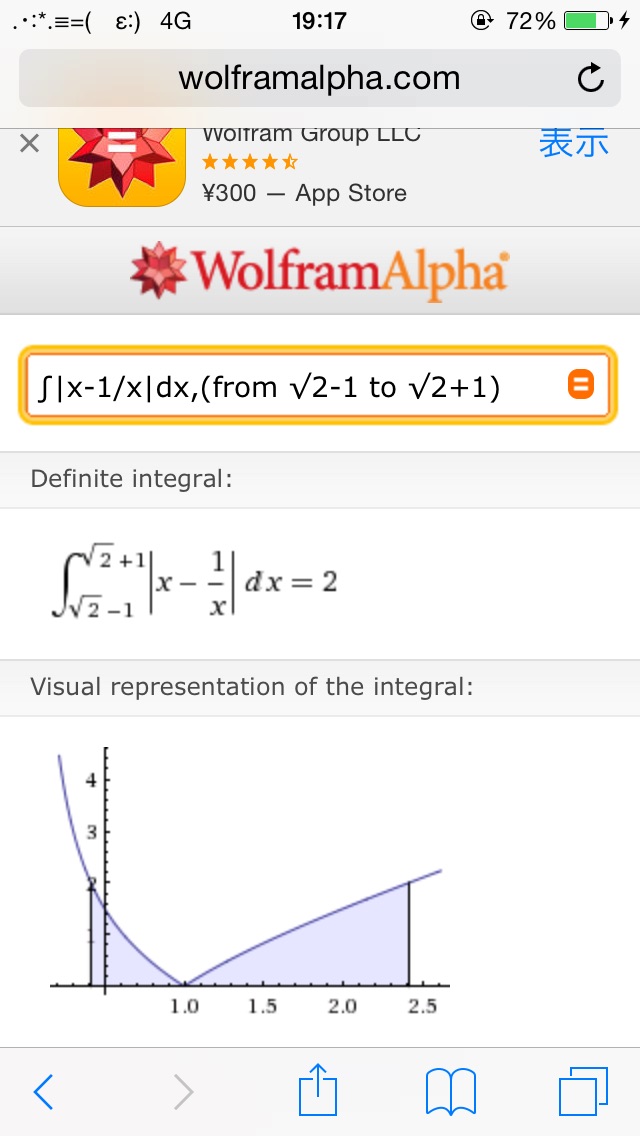This screenshot has height=1136, width=640.
Task: Tap the 'Definite integral:' section header
Action: [x=131, y=479]
